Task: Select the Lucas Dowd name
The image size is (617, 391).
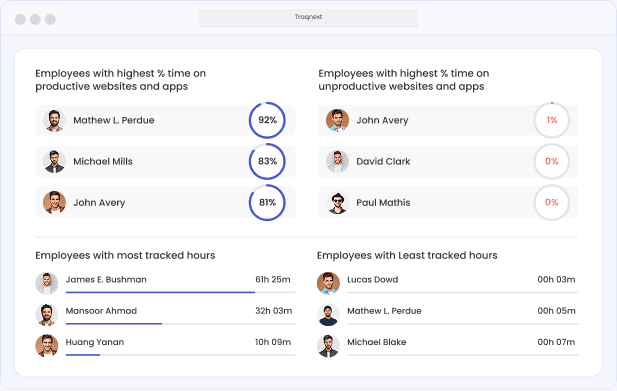Action: click(373, 279)
